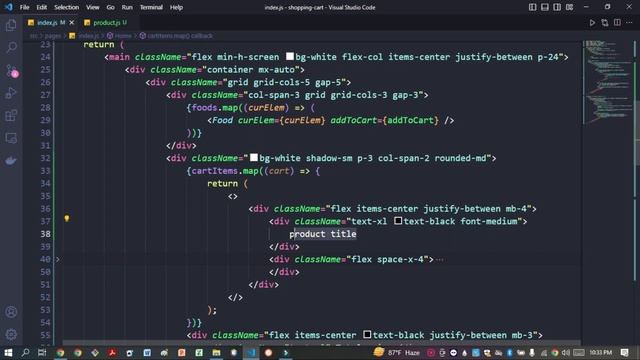Click 'addToCart' attribute on line 29

coord(353,120)
